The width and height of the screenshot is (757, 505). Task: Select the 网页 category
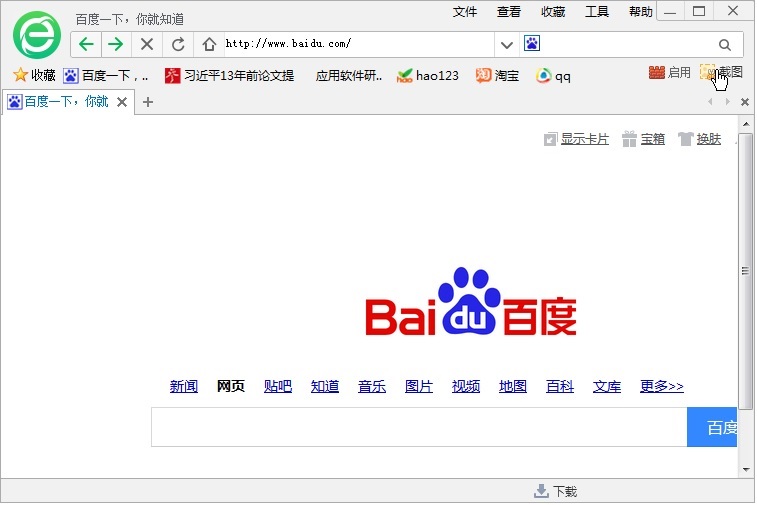pyautogui.click(x=231, y=386)
